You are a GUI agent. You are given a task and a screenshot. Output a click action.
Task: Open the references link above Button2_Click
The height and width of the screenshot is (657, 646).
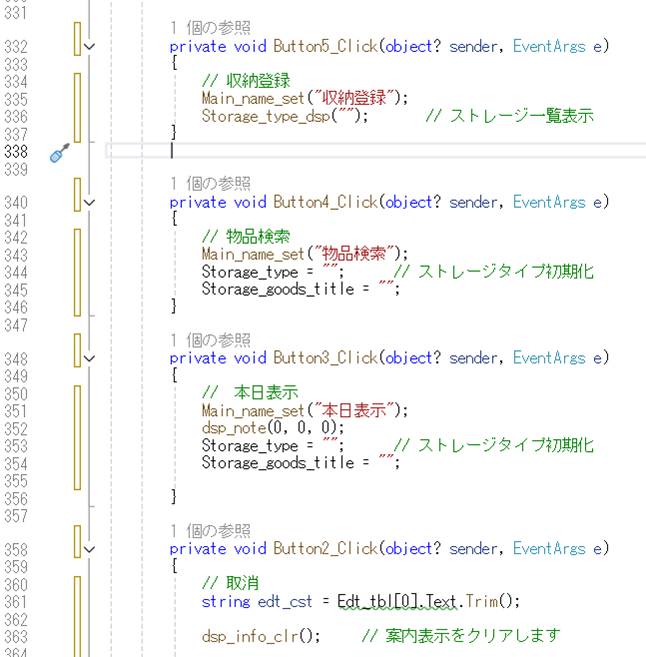click(x=210, y=530)
